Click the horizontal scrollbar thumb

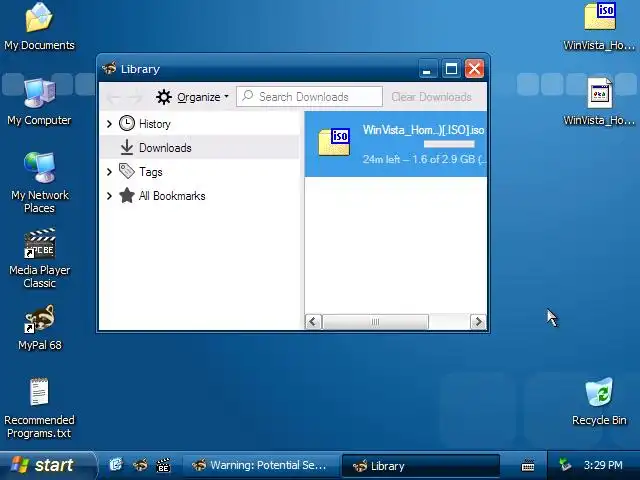(376, 322)
